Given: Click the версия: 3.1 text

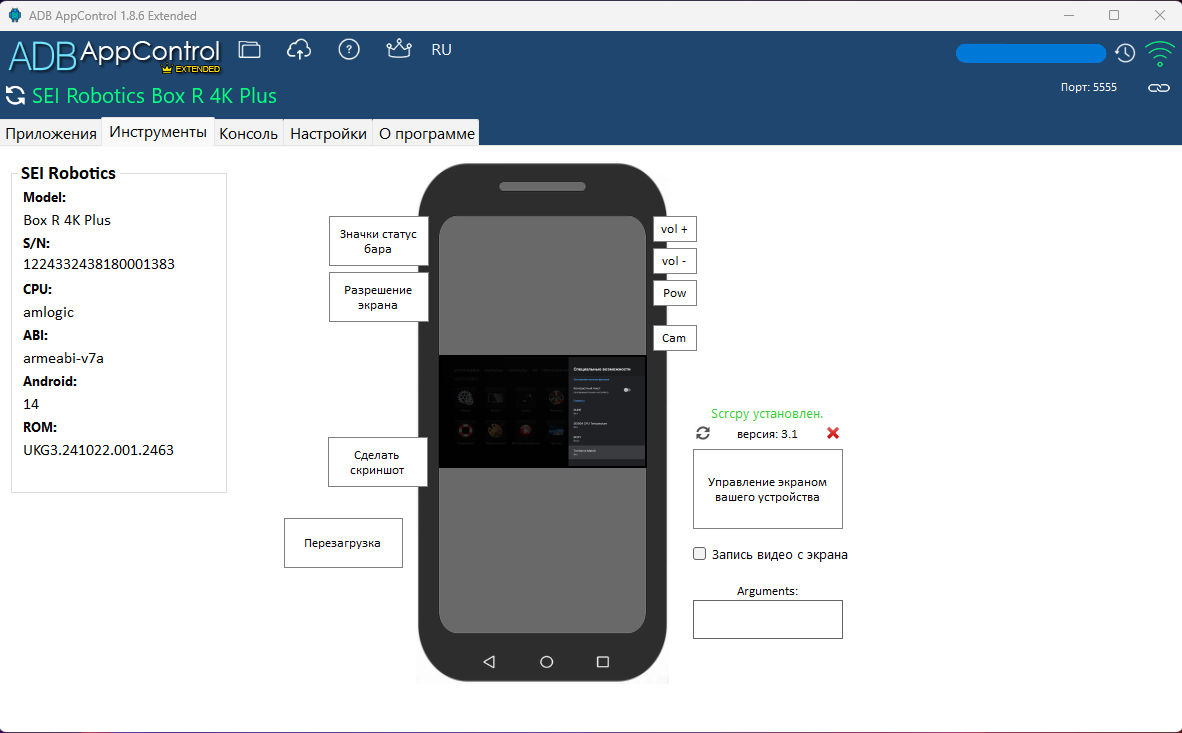Looking at the screenshot, I should 767,434.
